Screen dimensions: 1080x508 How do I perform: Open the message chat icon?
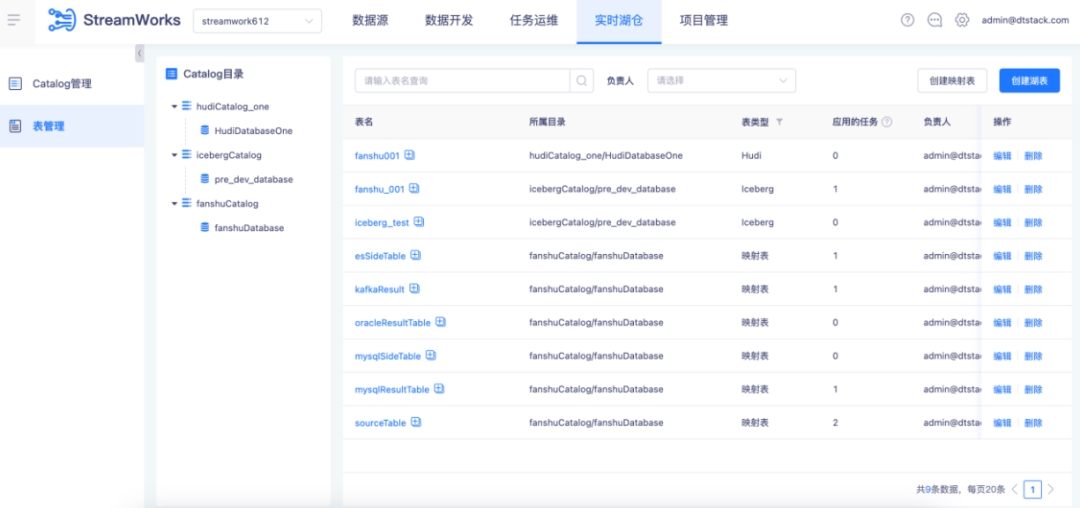point(935,20)
